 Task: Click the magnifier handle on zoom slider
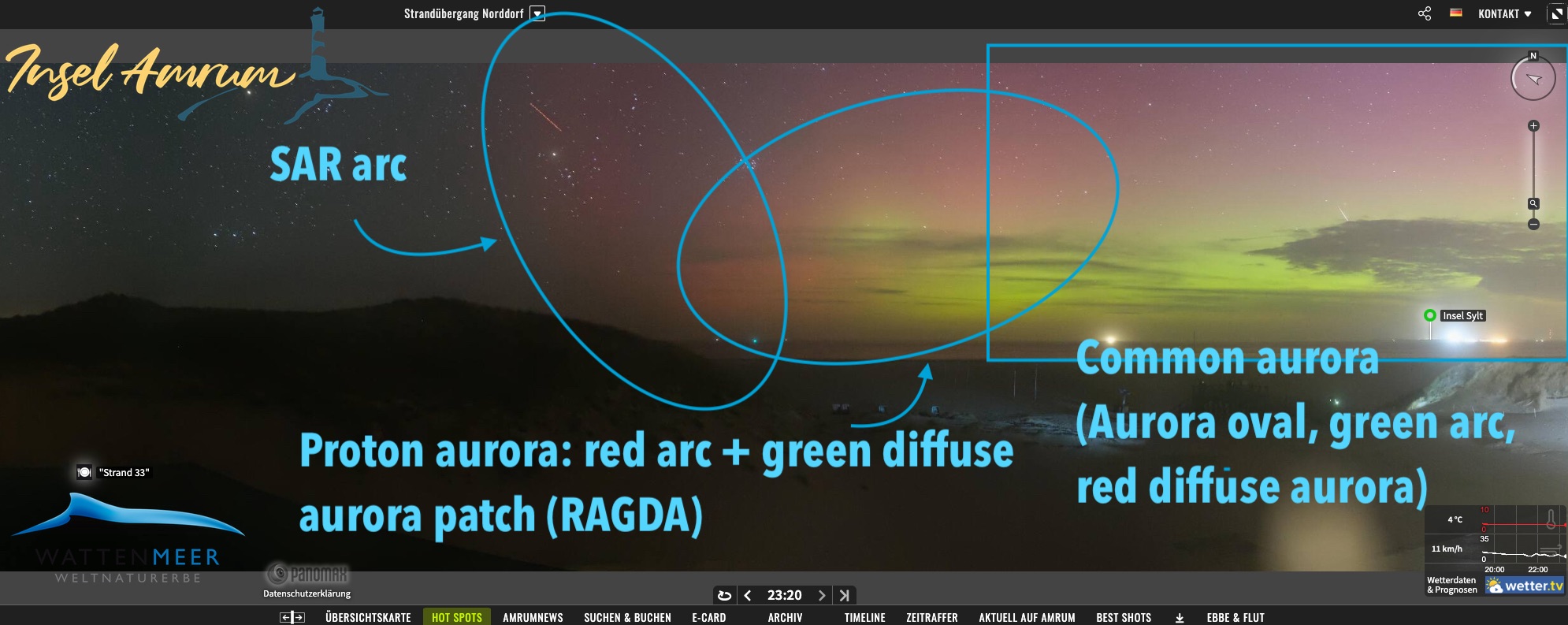click(1533, 203)
